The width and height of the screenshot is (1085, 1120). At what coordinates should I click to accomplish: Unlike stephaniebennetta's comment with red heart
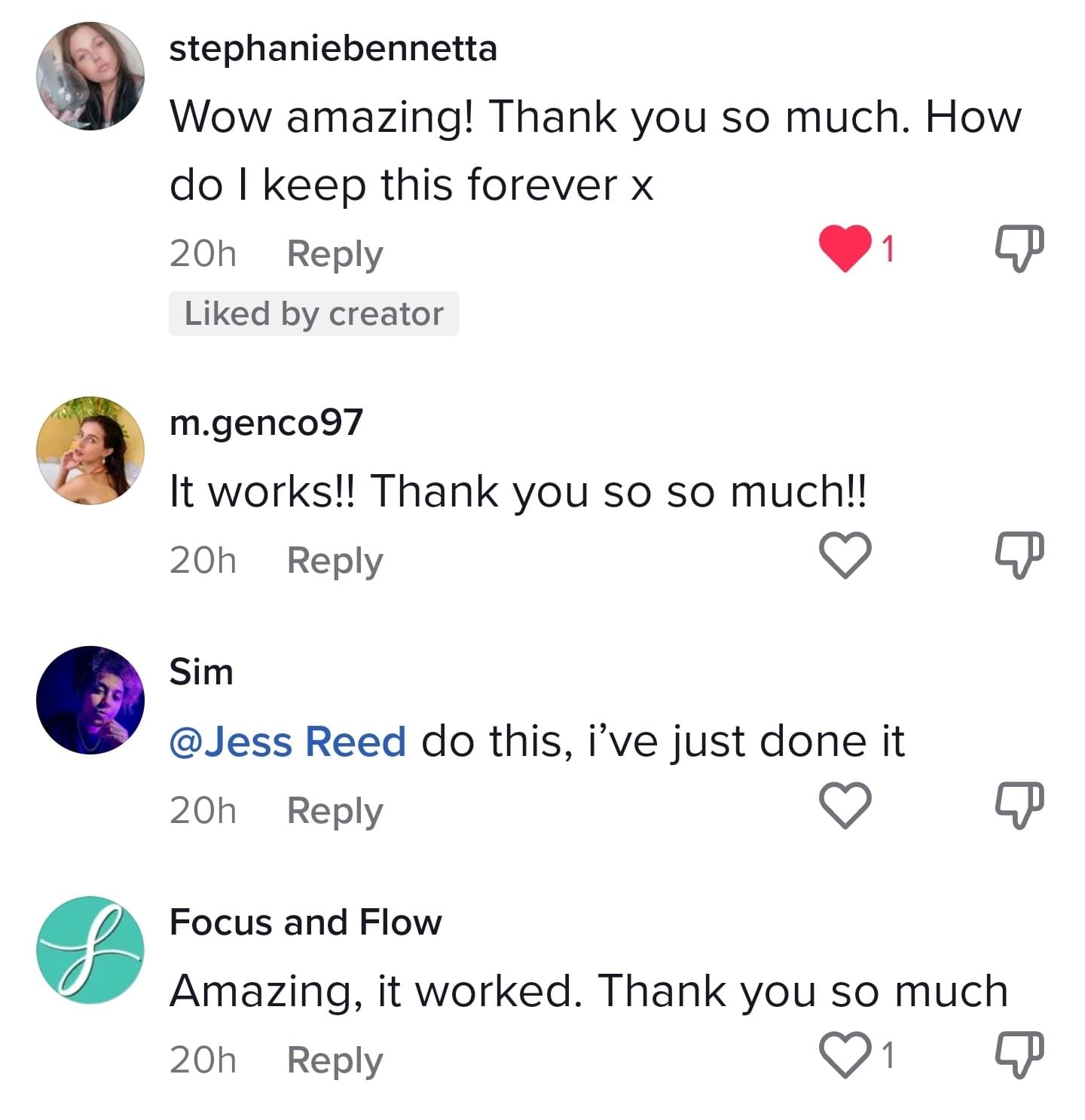tap(845, 249)
